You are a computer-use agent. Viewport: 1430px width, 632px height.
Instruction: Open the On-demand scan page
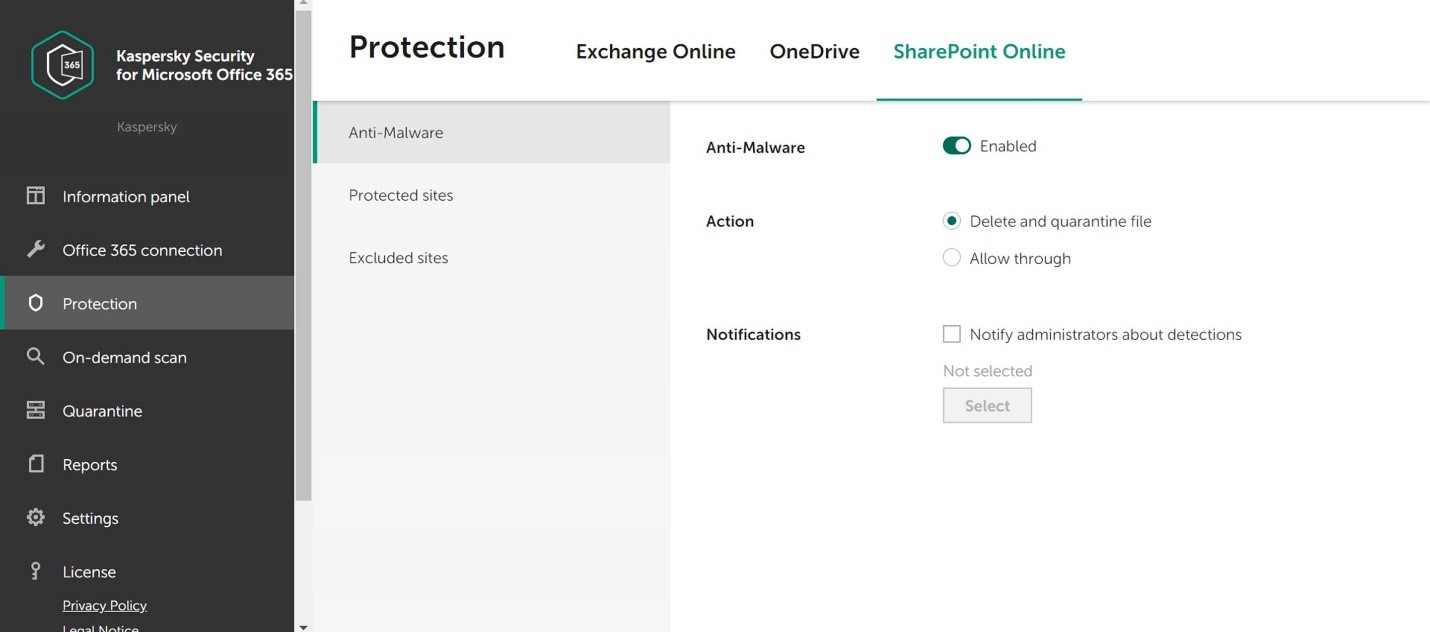[147, 357]
